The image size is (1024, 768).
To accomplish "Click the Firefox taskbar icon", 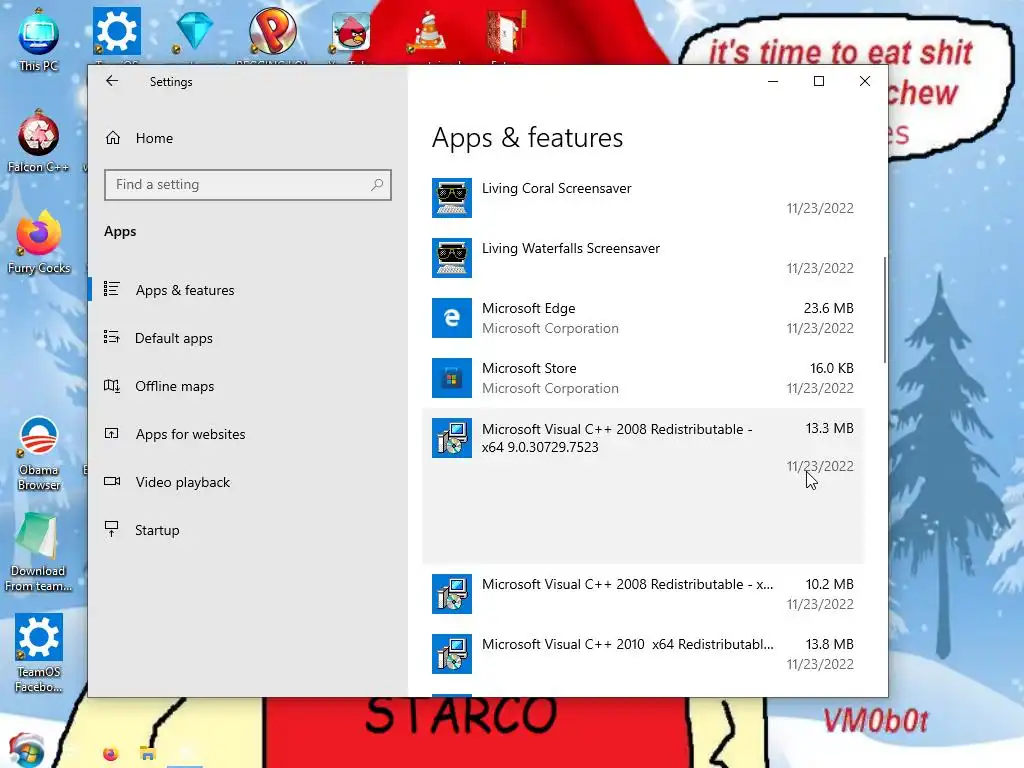I will (x=110, y=754).
